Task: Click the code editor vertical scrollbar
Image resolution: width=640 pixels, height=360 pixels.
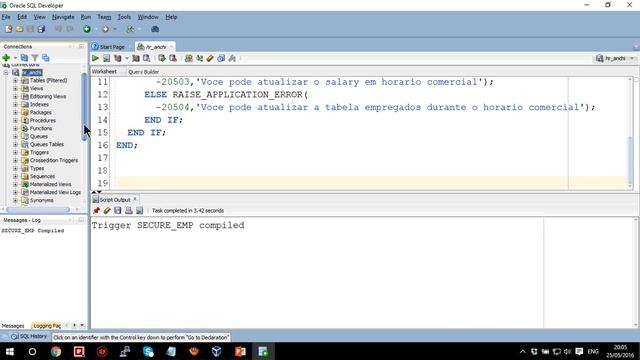Action: pyautogui.click(x=630, y=161)
